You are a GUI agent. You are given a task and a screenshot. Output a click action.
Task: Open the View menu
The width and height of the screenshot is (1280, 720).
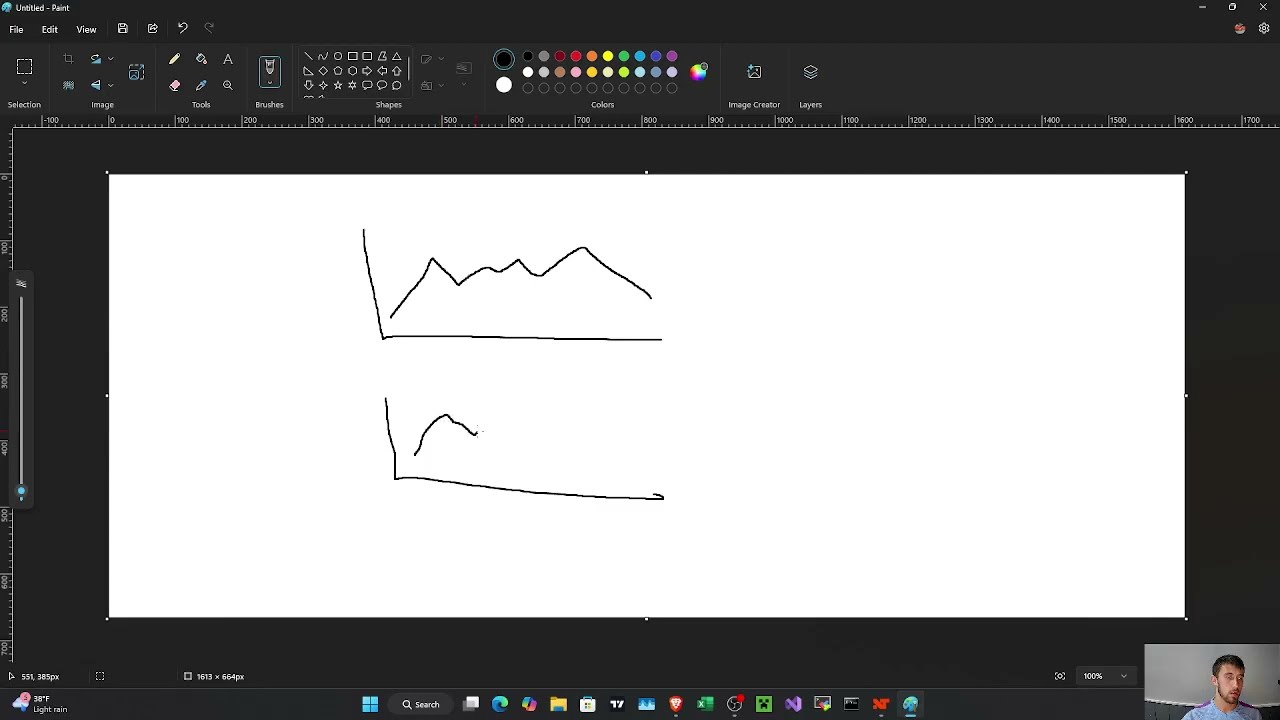tap(86, 29)
